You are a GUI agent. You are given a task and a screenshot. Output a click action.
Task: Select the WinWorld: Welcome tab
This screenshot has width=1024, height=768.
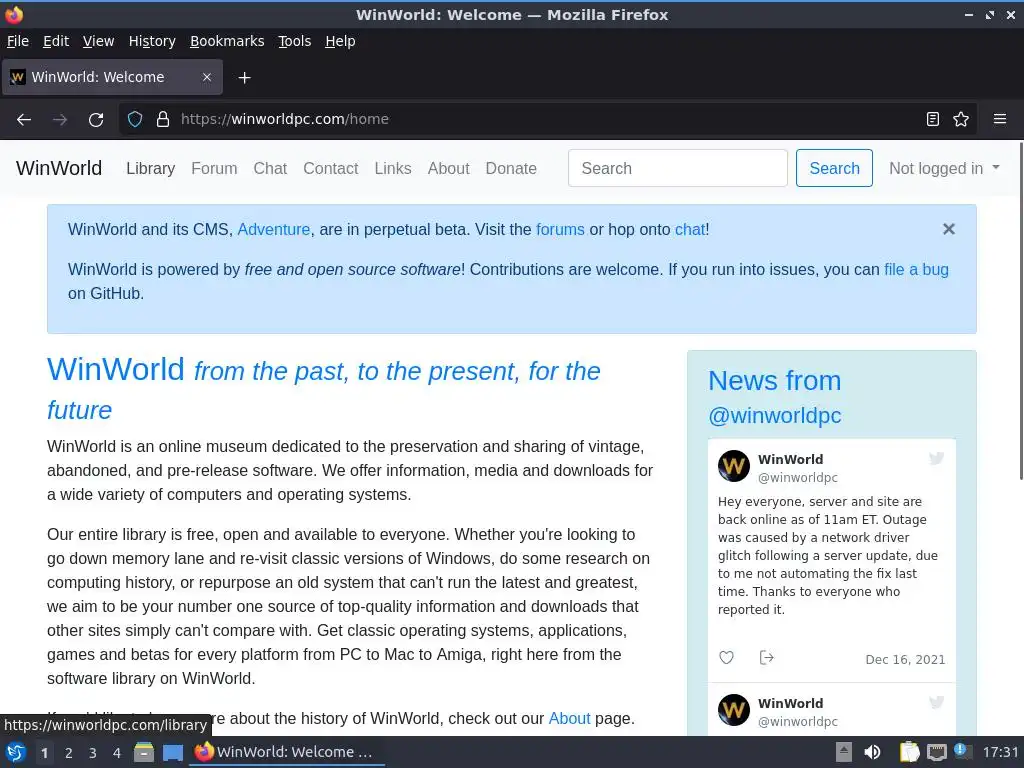point(112,77)
